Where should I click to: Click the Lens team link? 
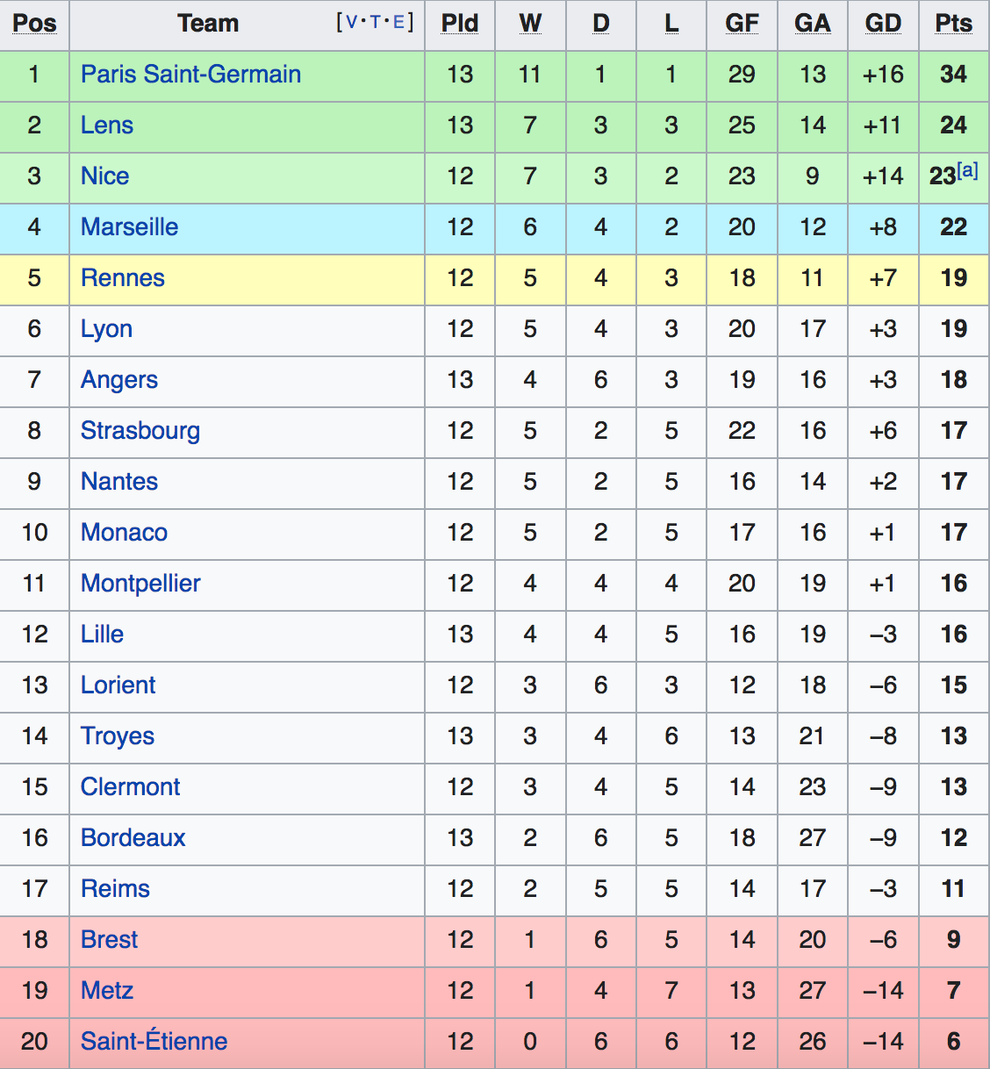coord(107,125)
